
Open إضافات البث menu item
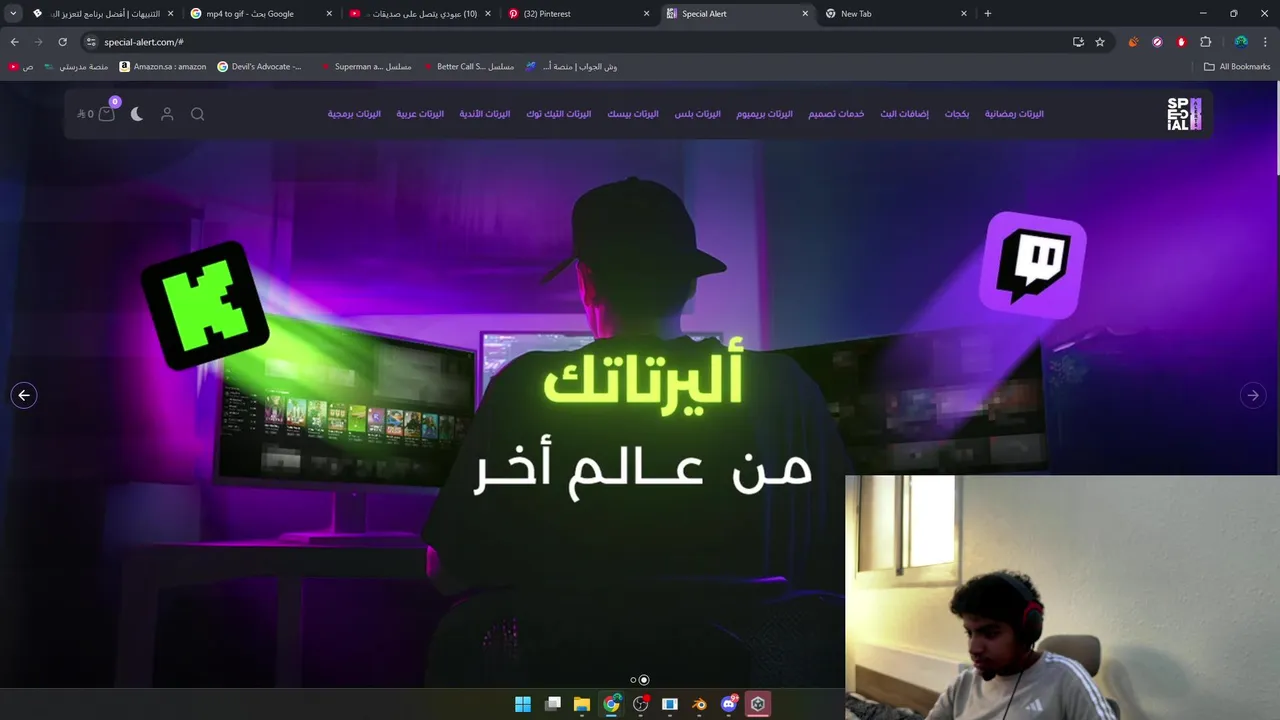pos(904,114)
